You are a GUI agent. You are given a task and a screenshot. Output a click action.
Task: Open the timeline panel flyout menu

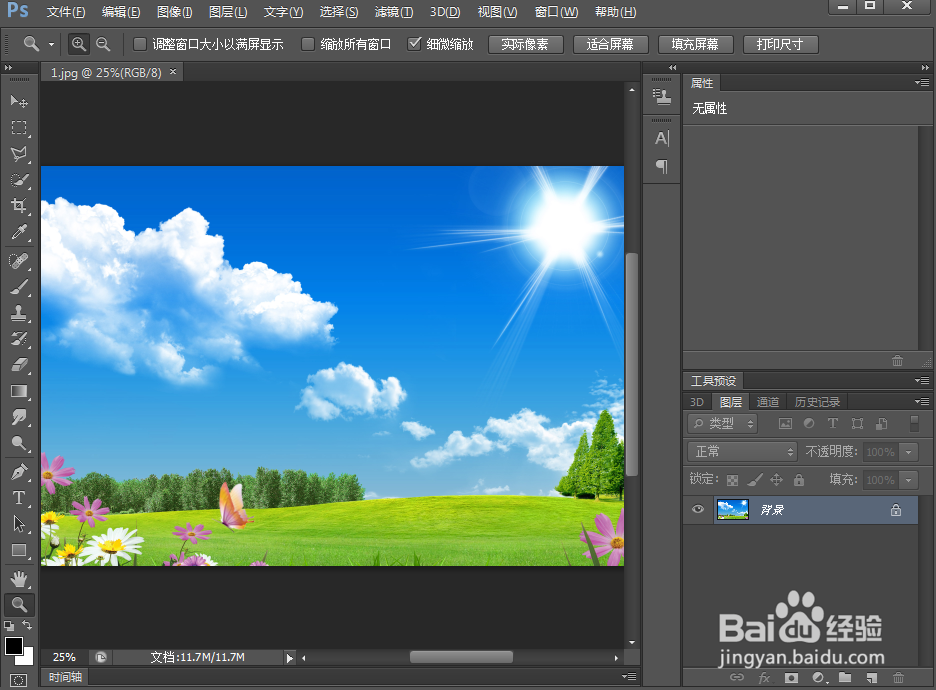pos(629,676)
